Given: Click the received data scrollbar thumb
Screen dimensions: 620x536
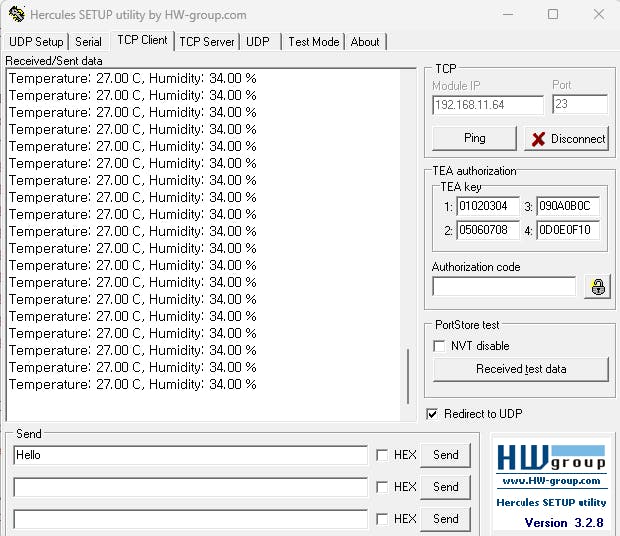Looking at the screenshot, I should (408, 376).
